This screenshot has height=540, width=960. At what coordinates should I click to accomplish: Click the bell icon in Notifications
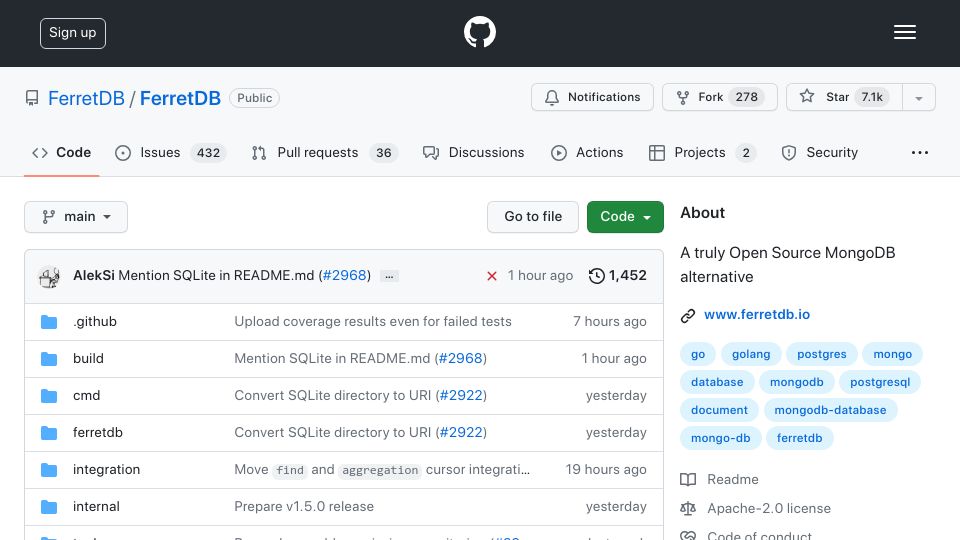pyautogui.click(x=552, y=97)
